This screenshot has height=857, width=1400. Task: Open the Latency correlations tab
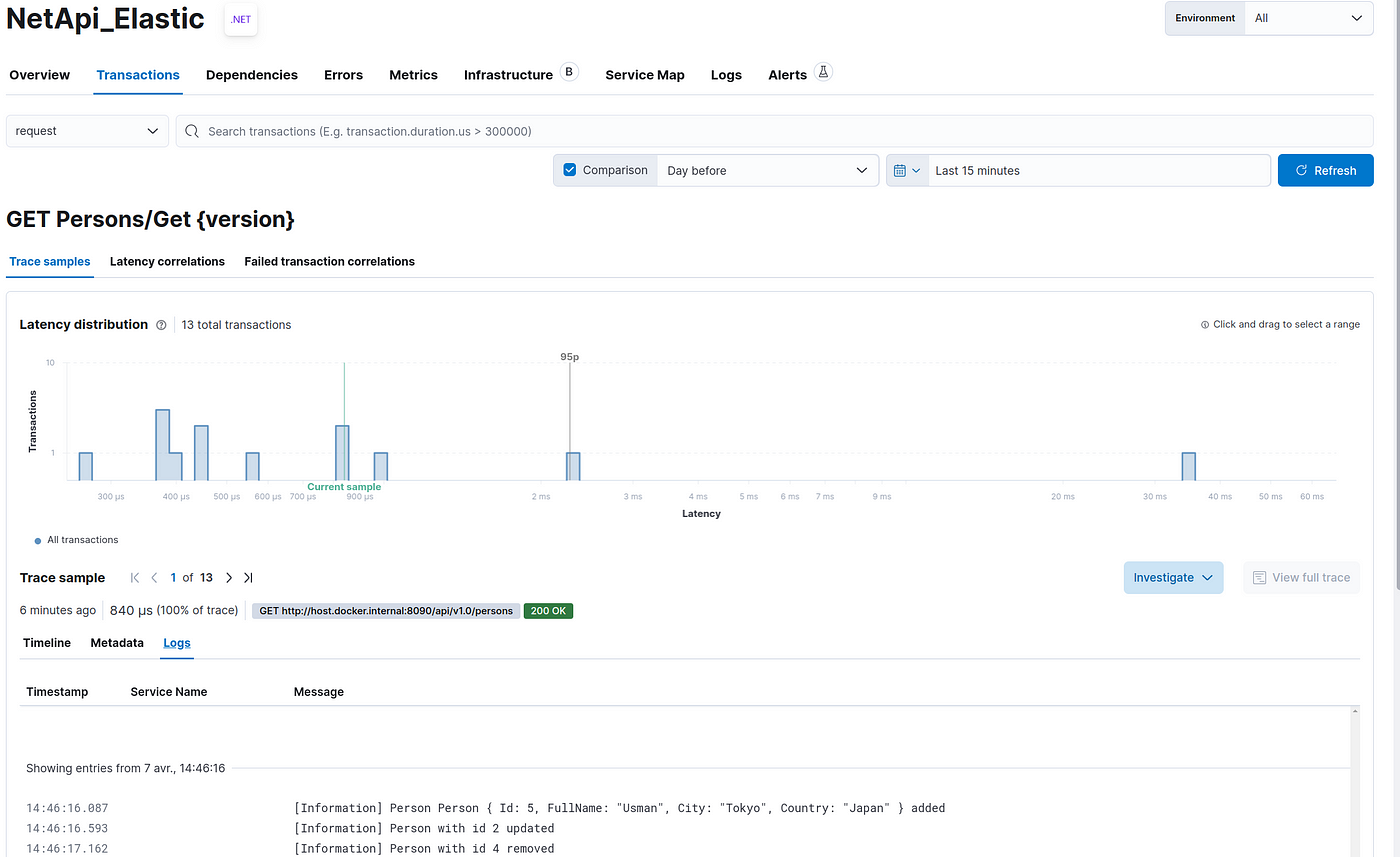point(167,261)
